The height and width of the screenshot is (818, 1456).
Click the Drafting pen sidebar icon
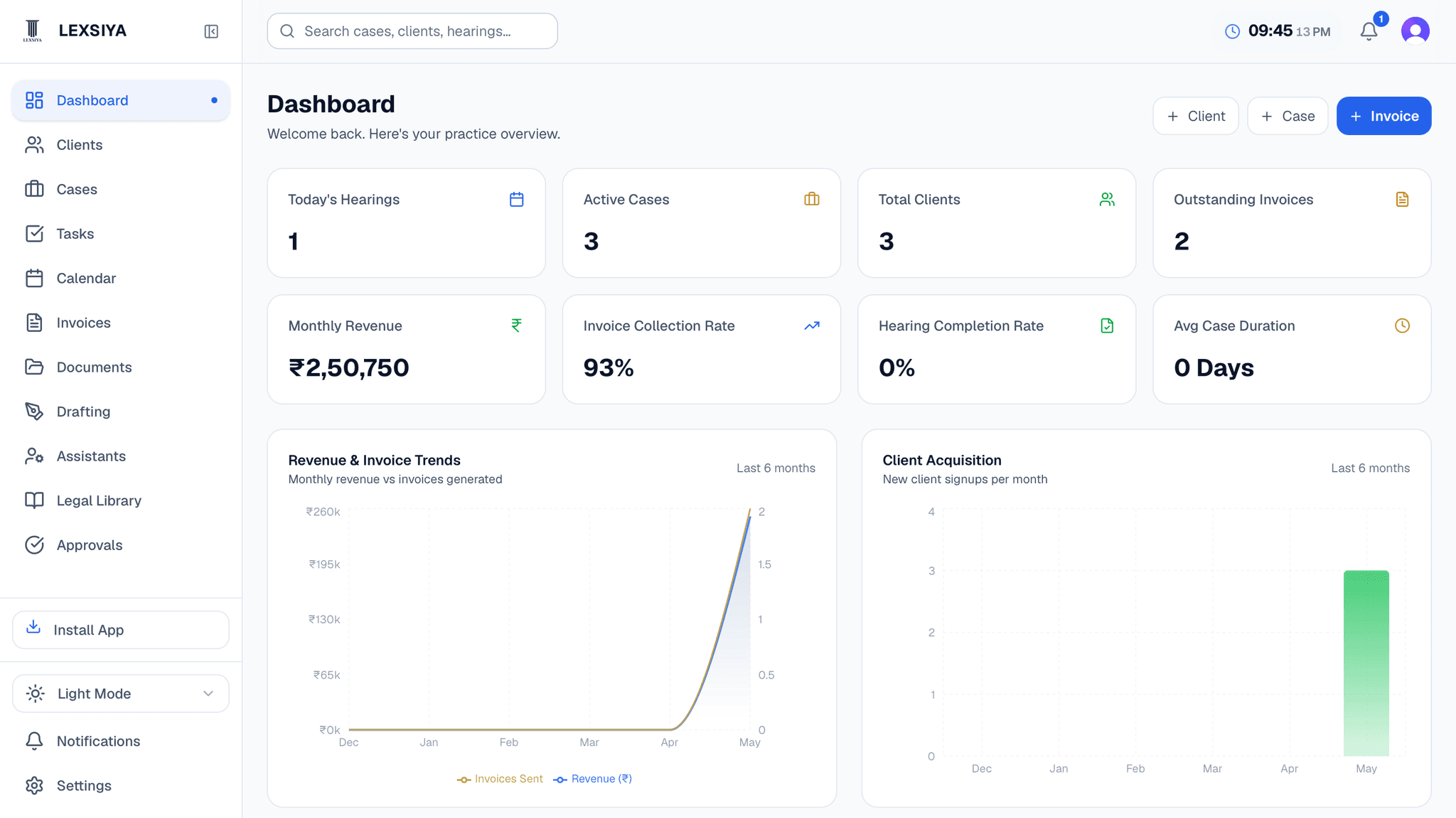(34, 411)
